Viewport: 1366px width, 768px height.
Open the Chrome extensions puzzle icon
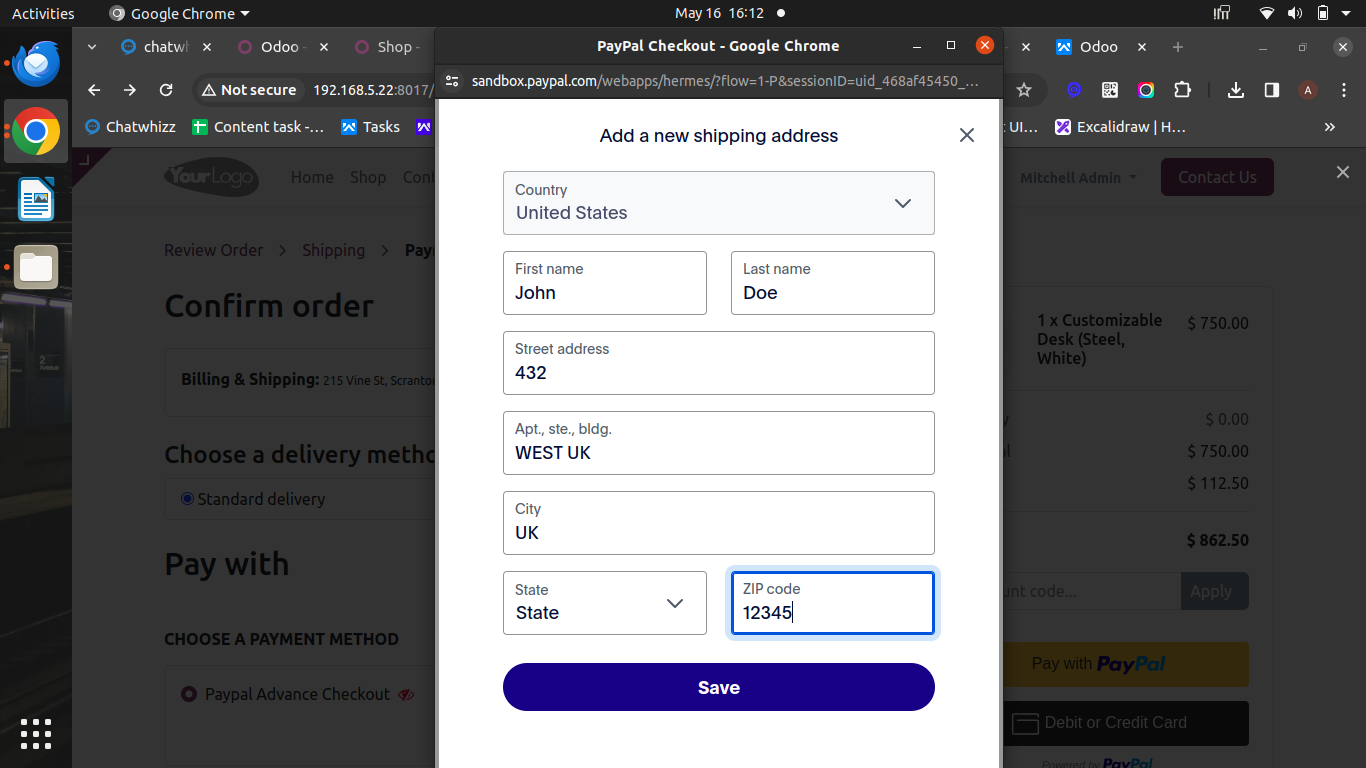pyautogui.click(x=1182, y=90)
